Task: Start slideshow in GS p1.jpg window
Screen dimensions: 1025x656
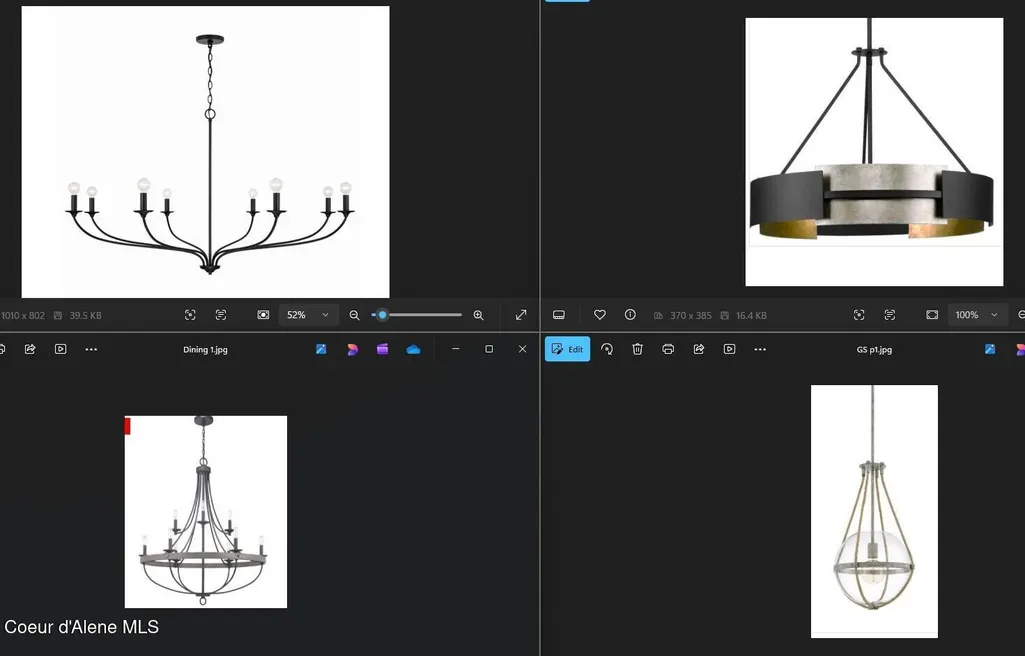Action: [729, 349]
